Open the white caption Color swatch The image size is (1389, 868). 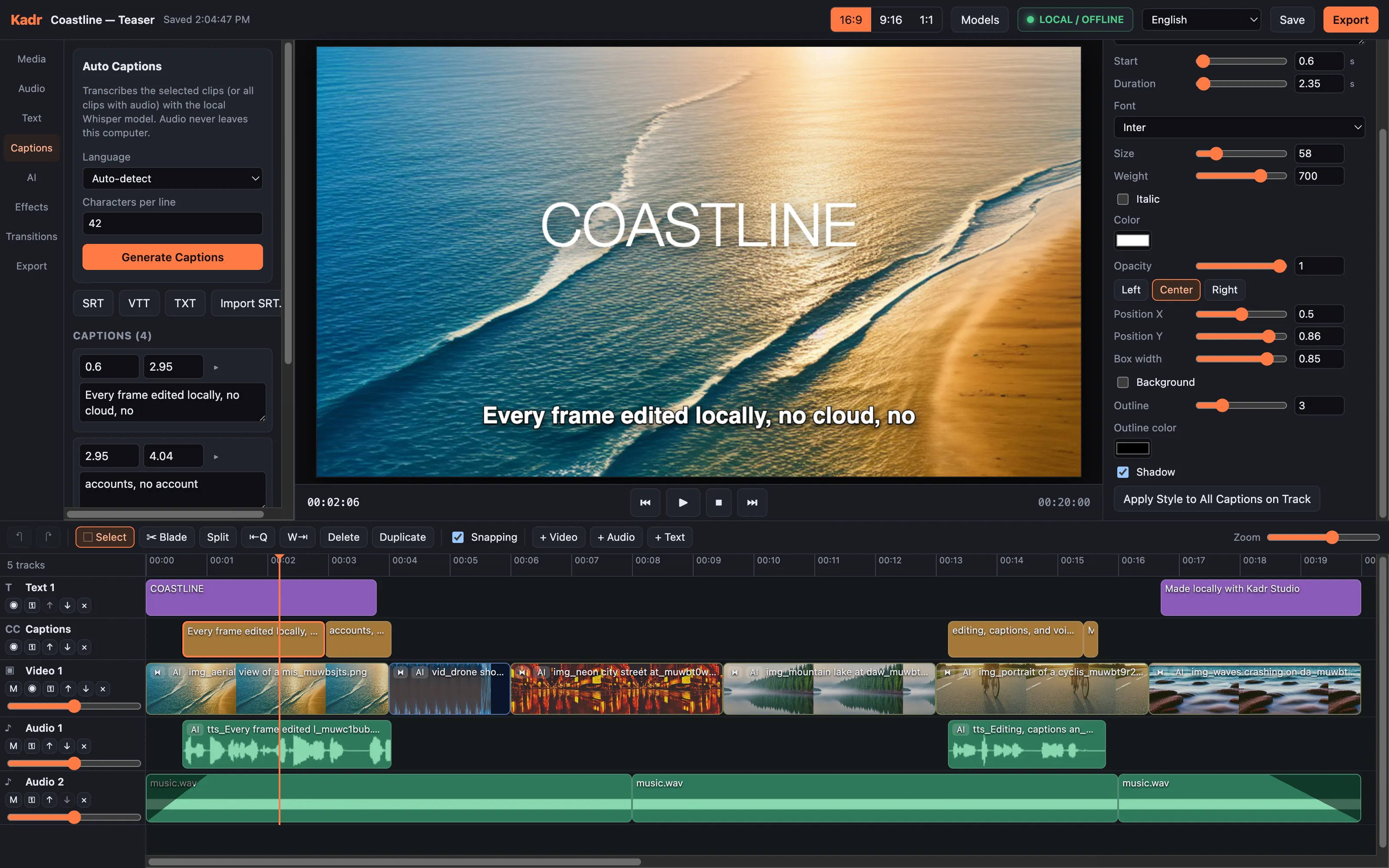click(1132, 240)
